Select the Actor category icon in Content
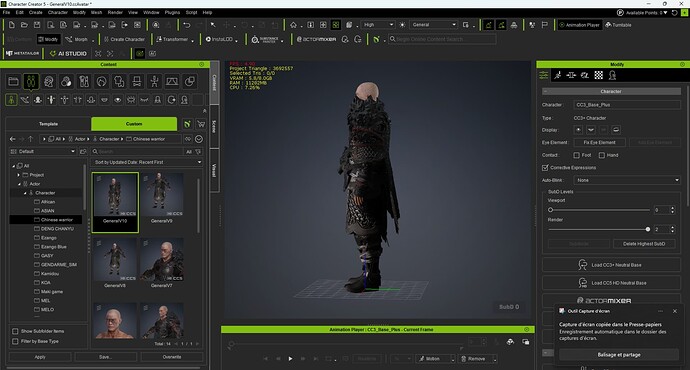This screenshot has height=370, width=690. 31,81
